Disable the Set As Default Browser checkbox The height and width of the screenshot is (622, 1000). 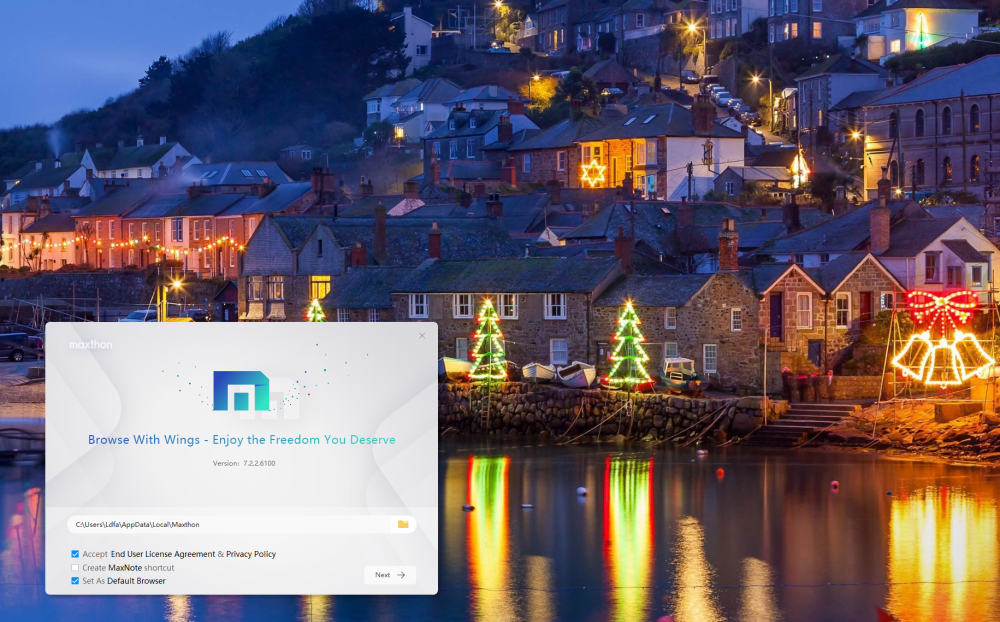(x=75, y=581)
